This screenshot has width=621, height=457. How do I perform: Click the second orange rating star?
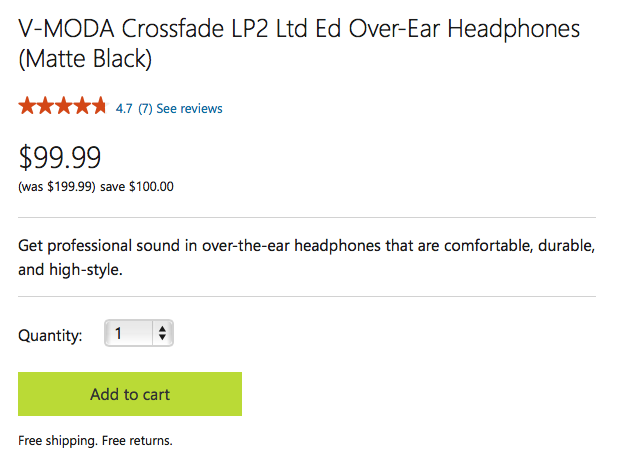click(45, 106)
